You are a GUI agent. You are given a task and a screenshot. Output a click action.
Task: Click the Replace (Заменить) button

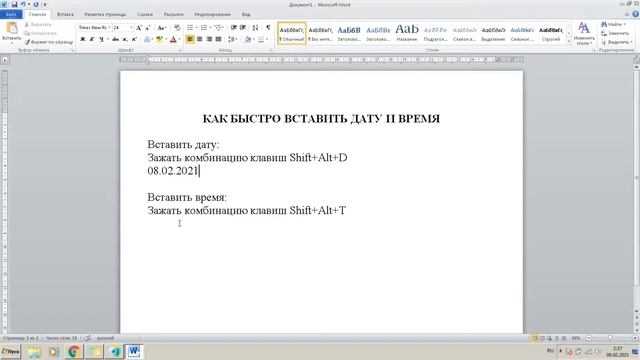[616, 33]
